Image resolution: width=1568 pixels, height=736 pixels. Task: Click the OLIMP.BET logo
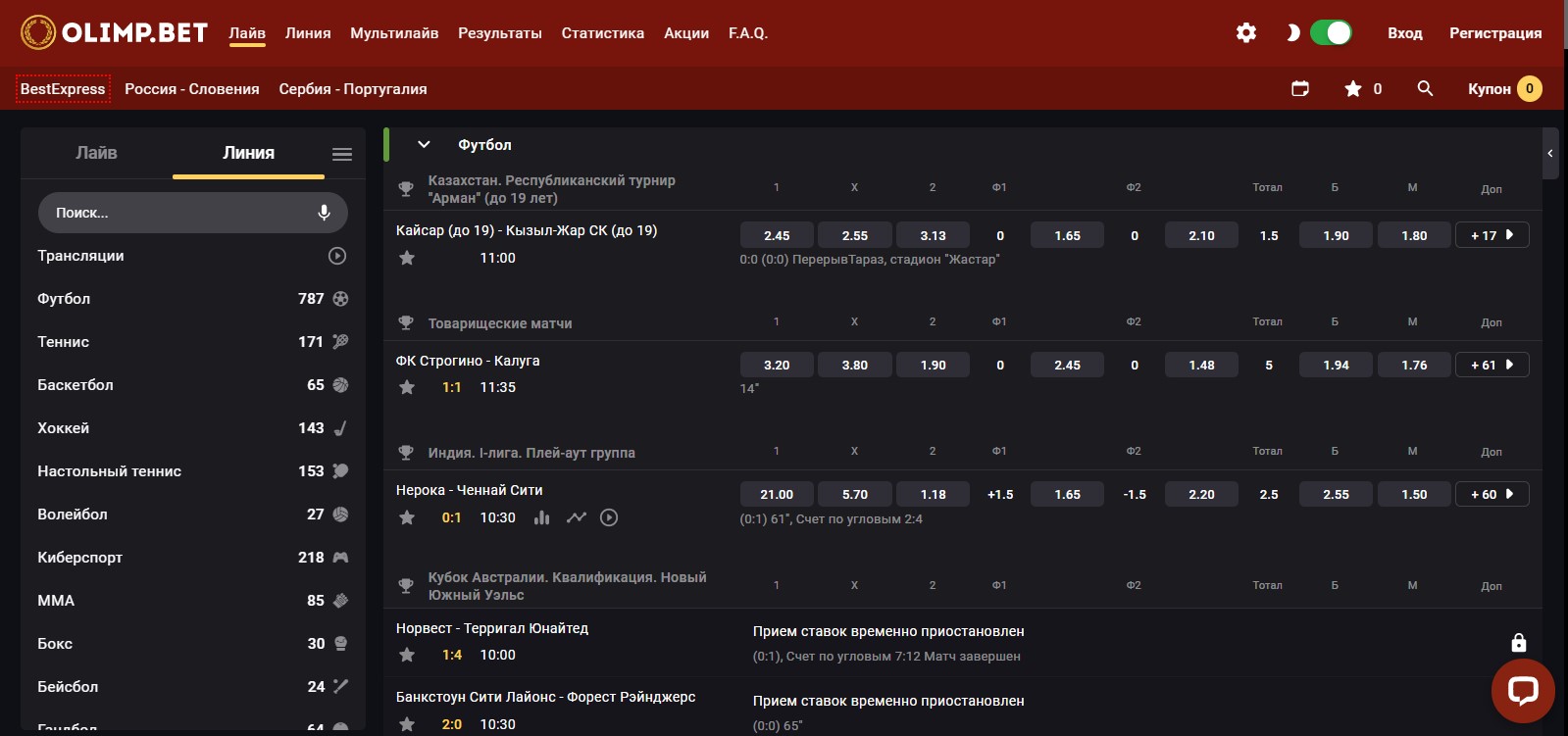coord(114,32)
